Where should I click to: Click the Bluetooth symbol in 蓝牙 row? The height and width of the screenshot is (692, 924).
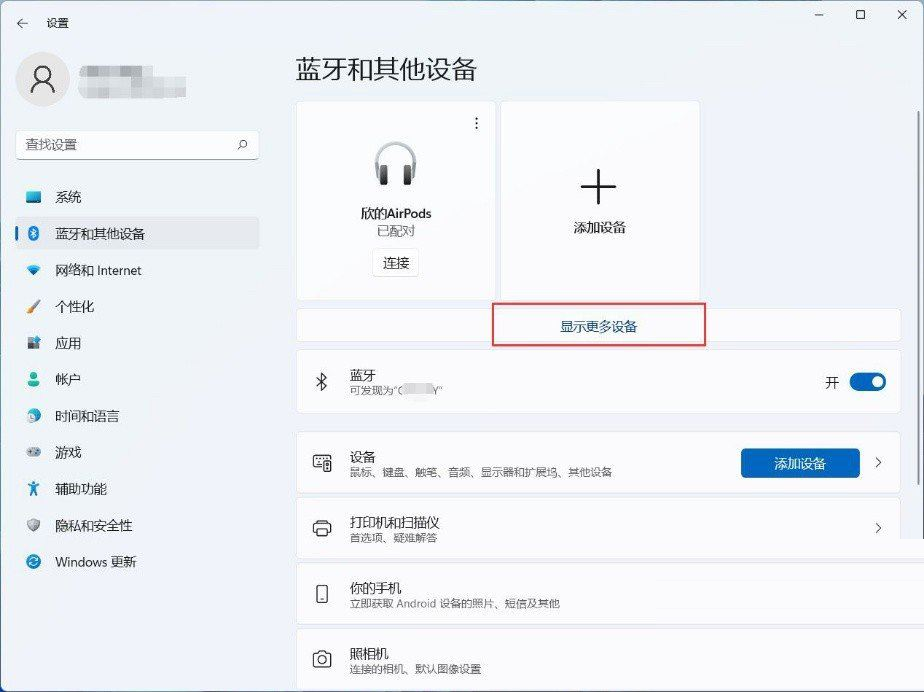321,381
